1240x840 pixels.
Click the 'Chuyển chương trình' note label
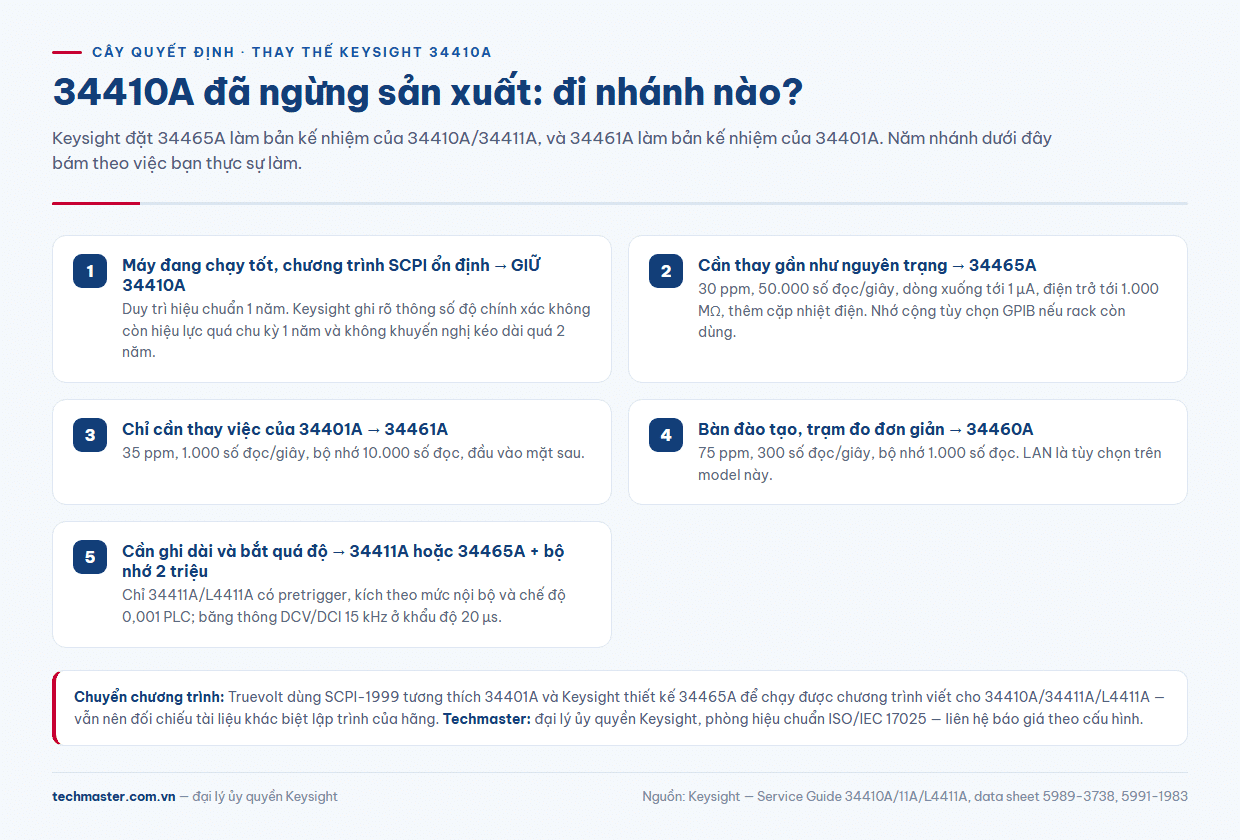pyautogui.click(x=150, y=696)
